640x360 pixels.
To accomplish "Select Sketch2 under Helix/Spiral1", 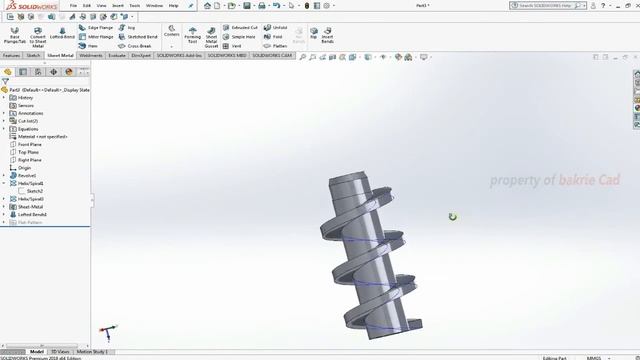I will click(x=31, y=191).
